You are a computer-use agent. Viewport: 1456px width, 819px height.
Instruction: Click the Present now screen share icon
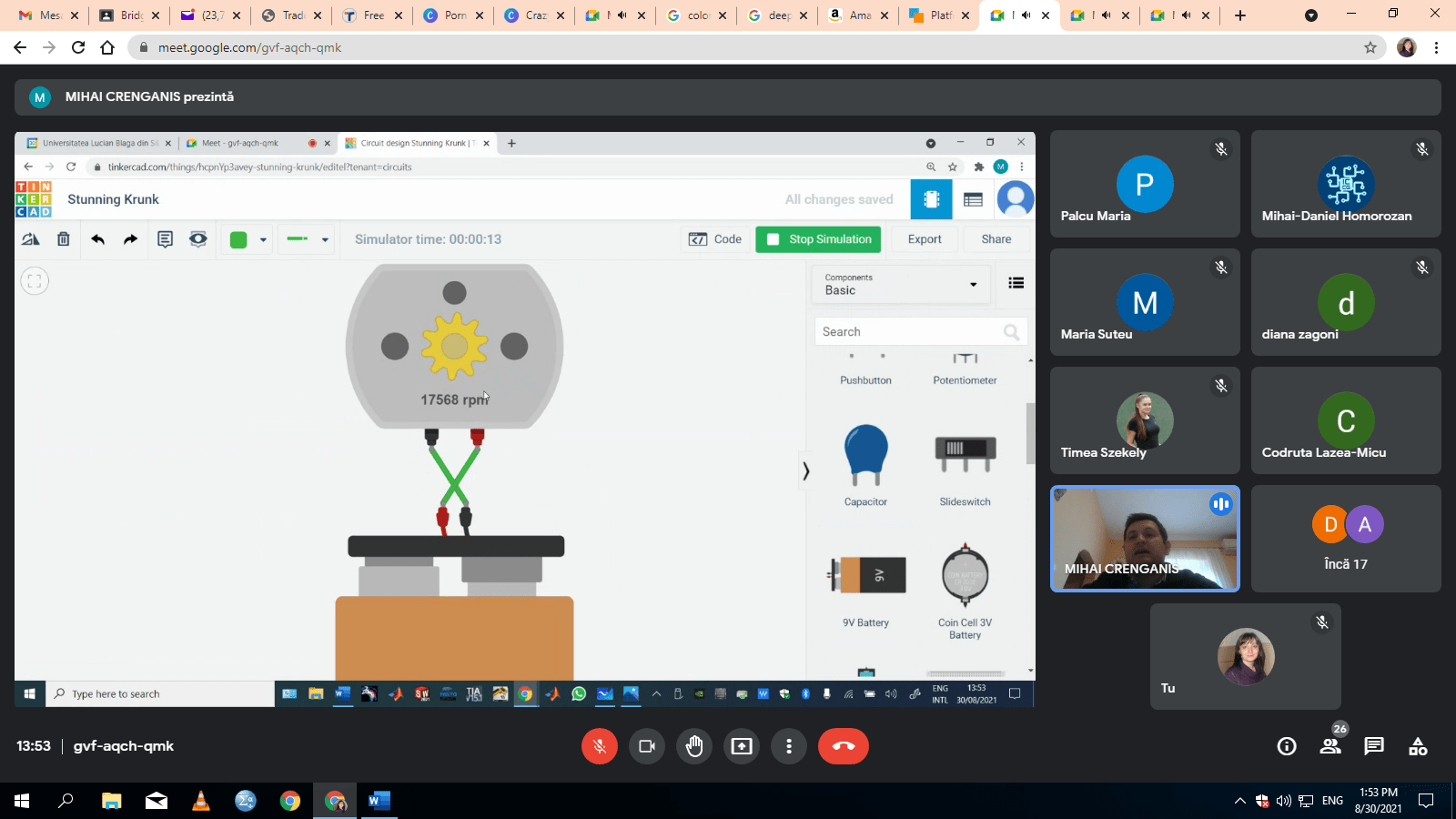[x=742, y=746]
